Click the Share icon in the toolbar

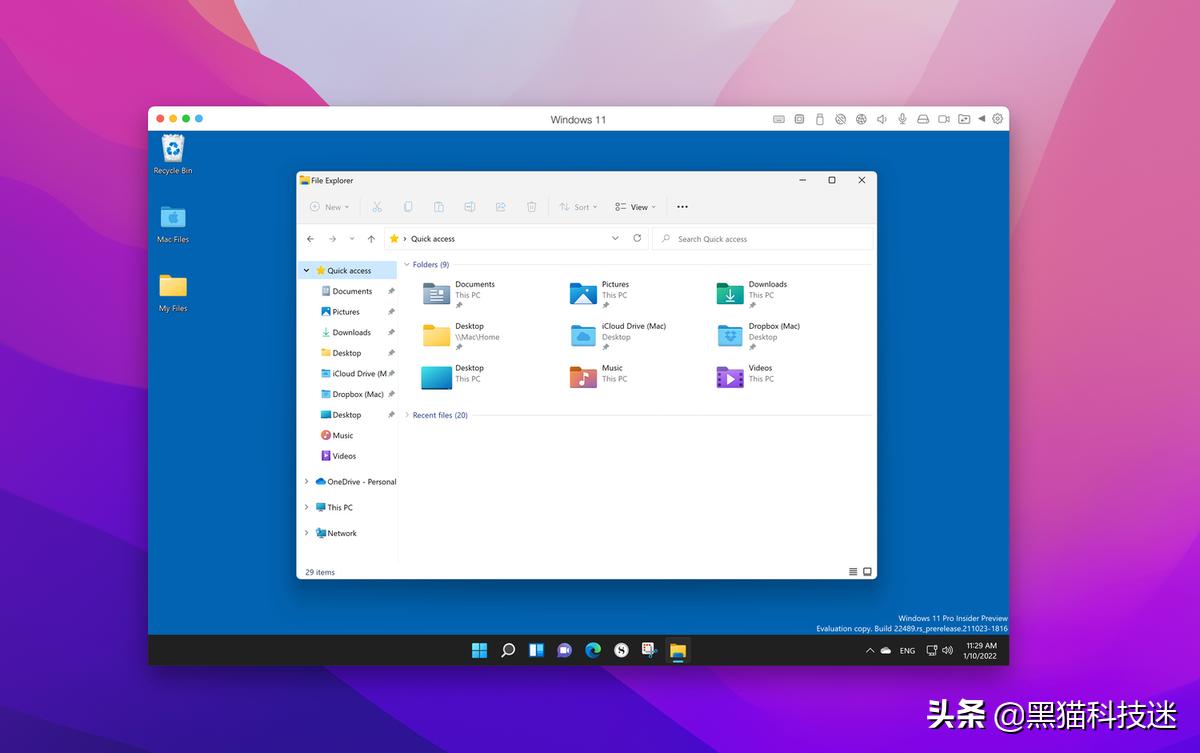pos(499,207)
